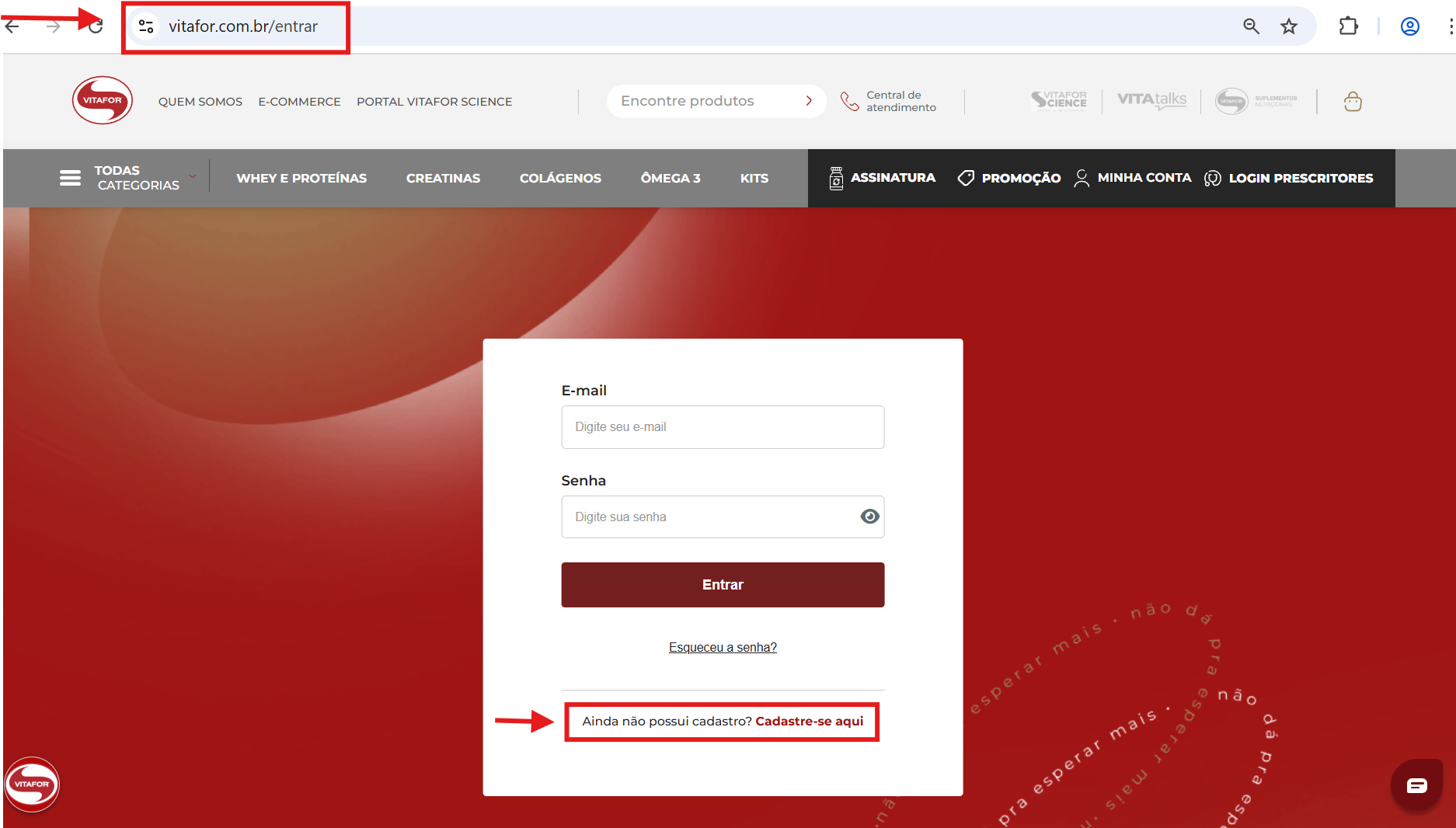Toggle password visibility eye icon
Viewport: 1456px width, 828px height.
click(869, 517)
